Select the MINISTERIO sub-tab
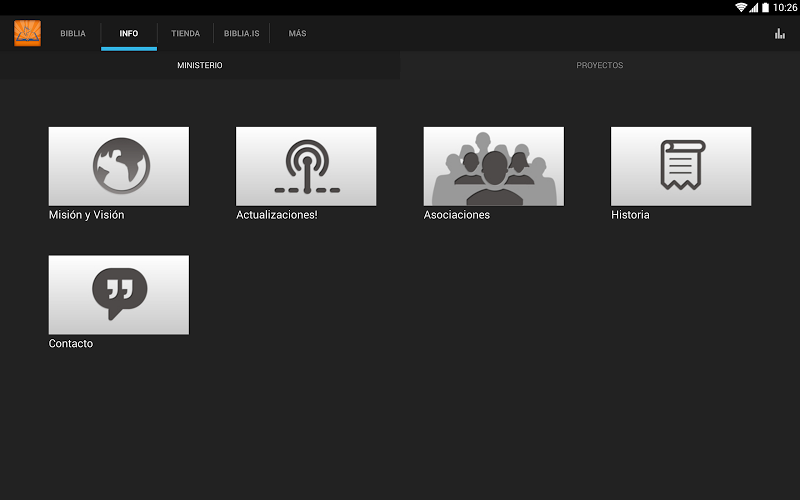Screen dimensions: 800x500 (x=200, y=65)
